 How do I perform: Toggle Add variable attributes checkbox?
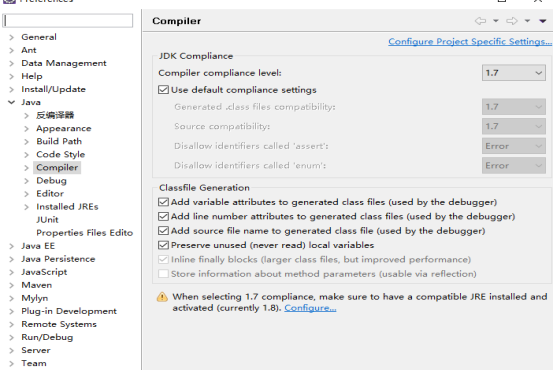(163, 202)
